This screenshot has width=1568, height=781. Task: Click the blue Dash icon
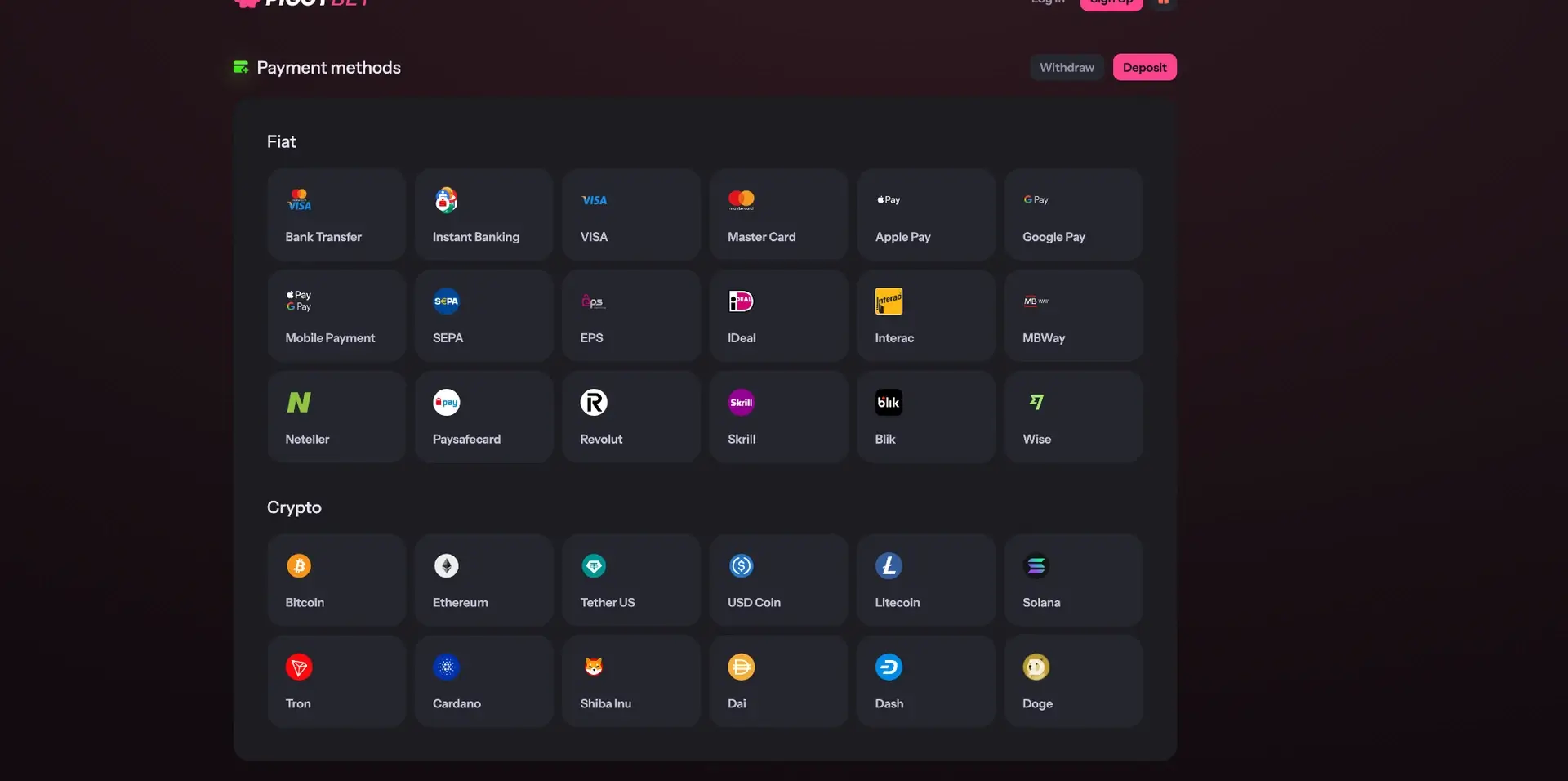pos(889,667)
